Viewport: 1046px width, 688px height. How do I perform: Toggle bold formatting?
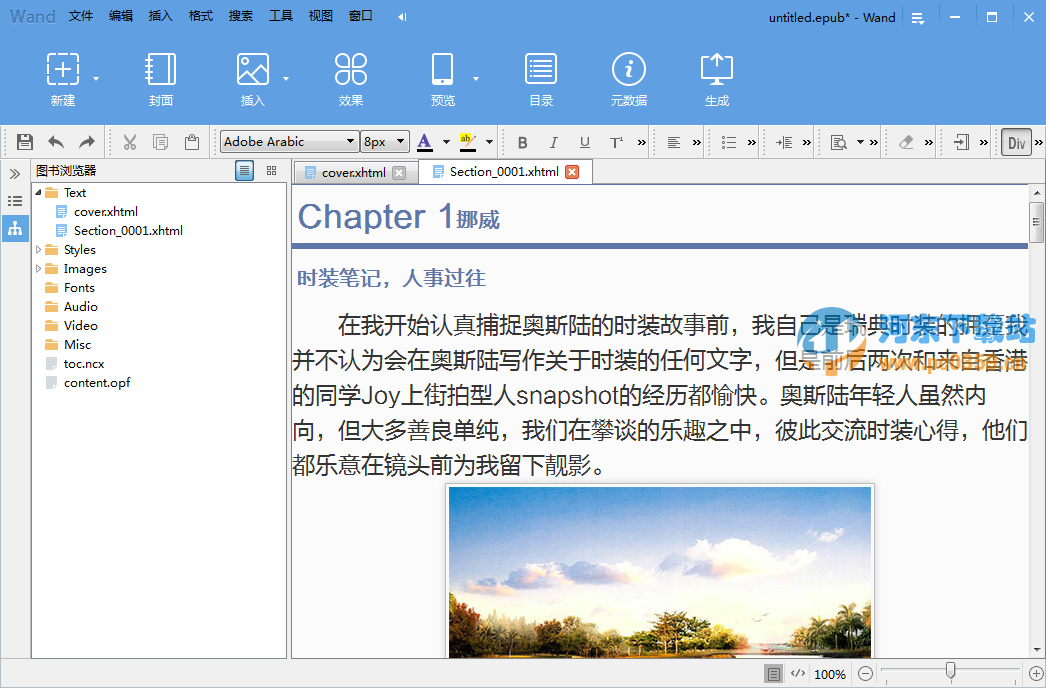click(x=522, y=141)
